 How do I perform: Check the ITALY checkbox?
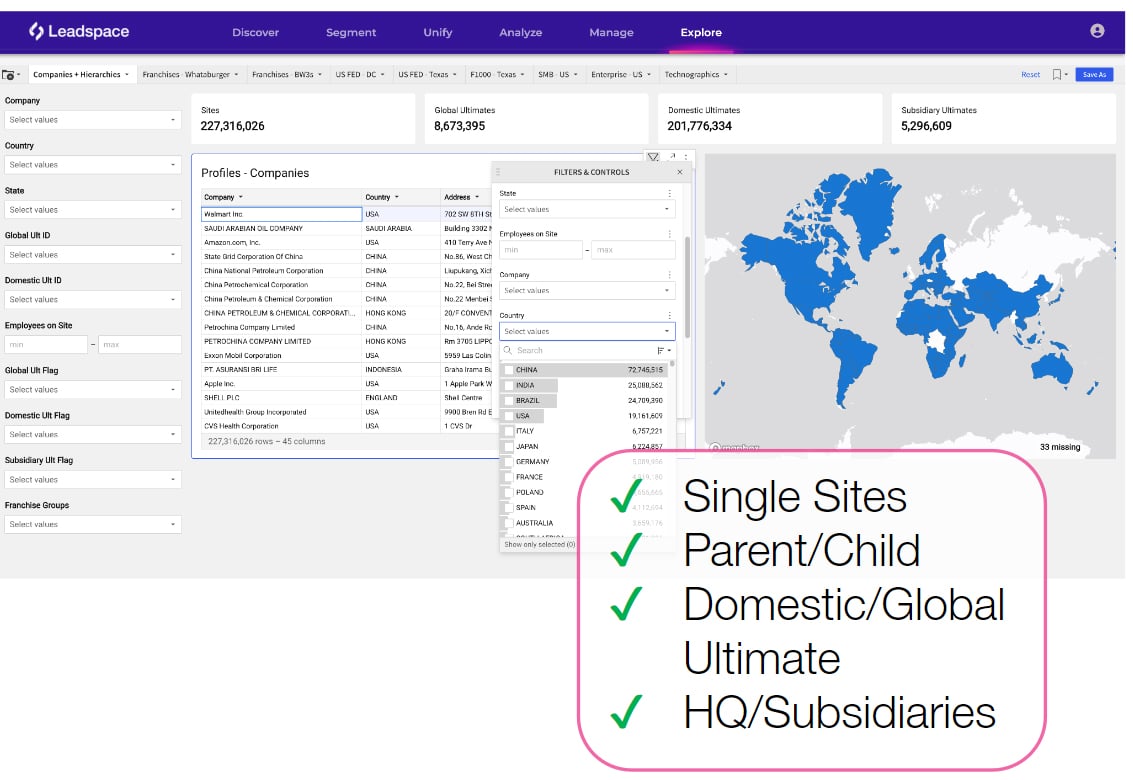(x=509, y=431)
